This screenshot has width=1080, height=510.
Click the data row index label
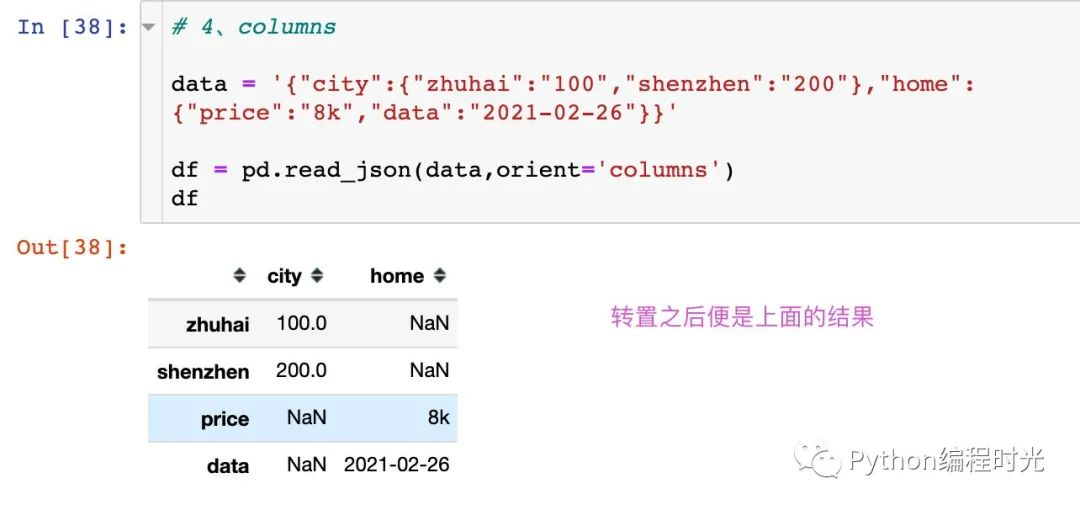point(227,466)
